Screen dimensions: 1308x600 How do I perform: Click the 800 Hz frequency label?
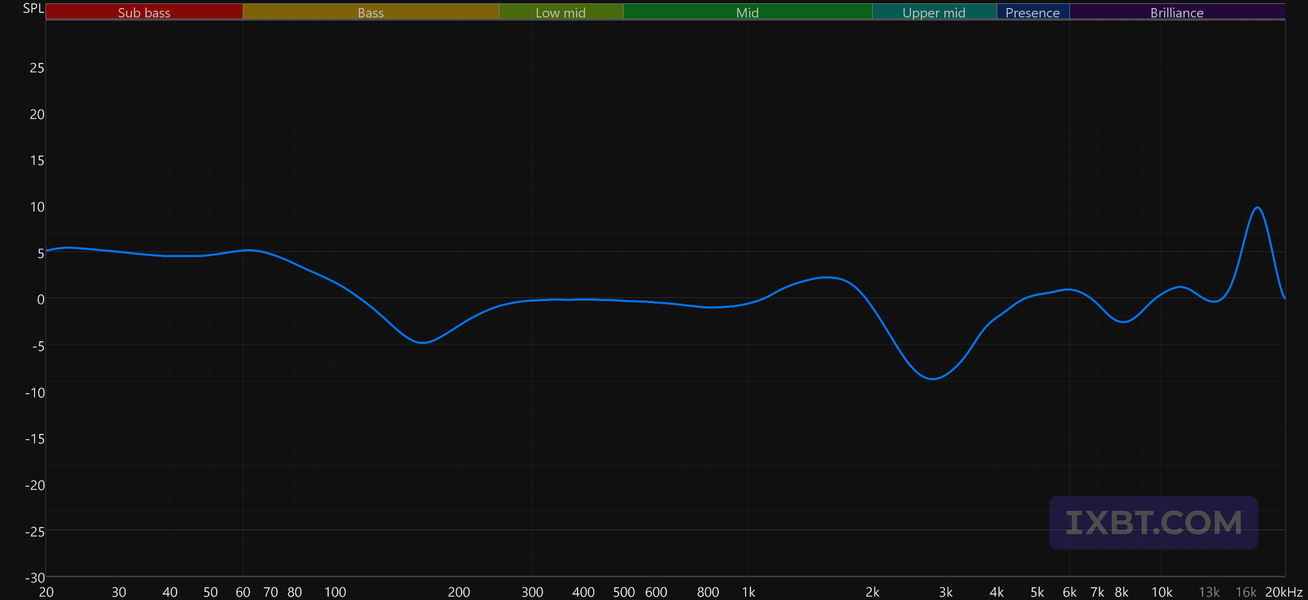click(x=708, y=592)
